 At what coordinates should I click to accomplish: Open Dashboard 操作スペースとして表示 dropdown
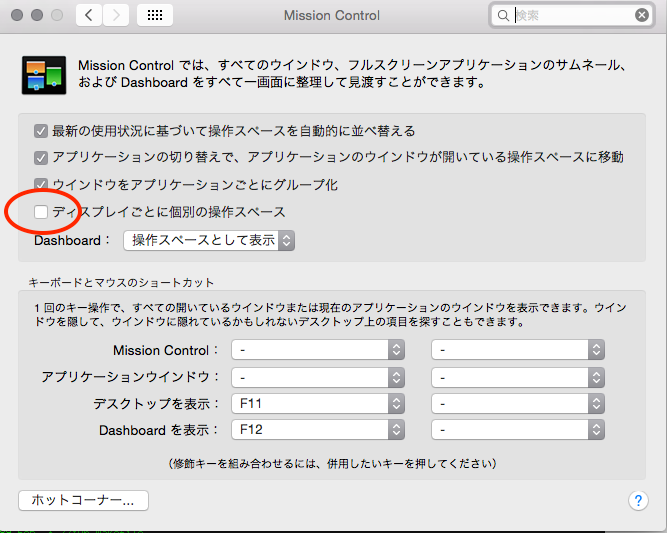point(209,240)
